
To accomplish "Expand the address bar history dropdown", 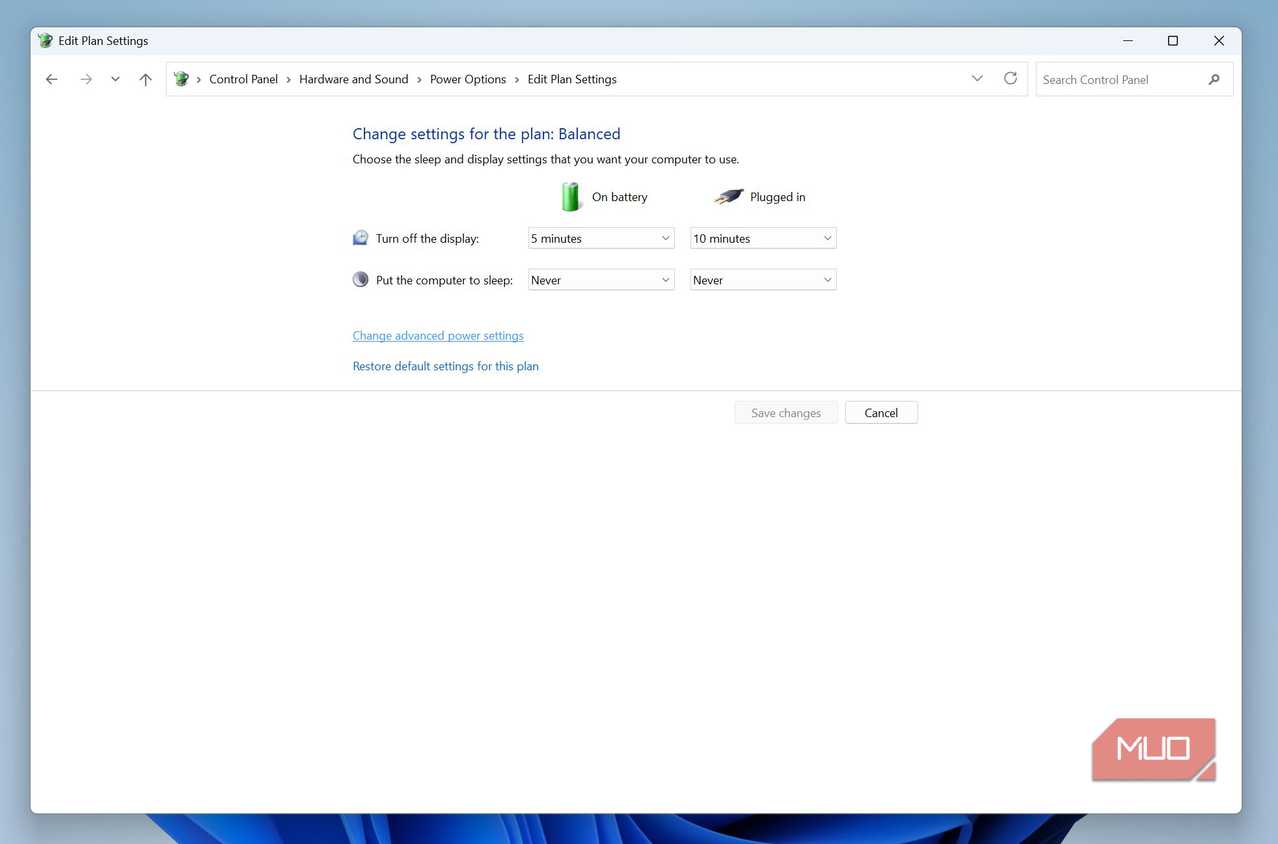I will coord(977,79).
